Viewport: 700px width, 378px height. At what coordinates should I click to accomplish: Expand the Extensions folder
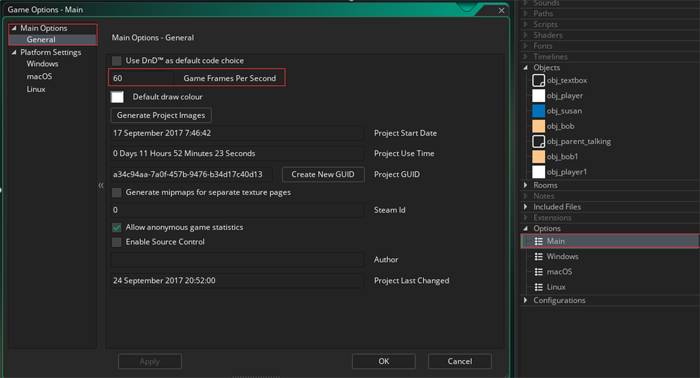pos(525,217)
